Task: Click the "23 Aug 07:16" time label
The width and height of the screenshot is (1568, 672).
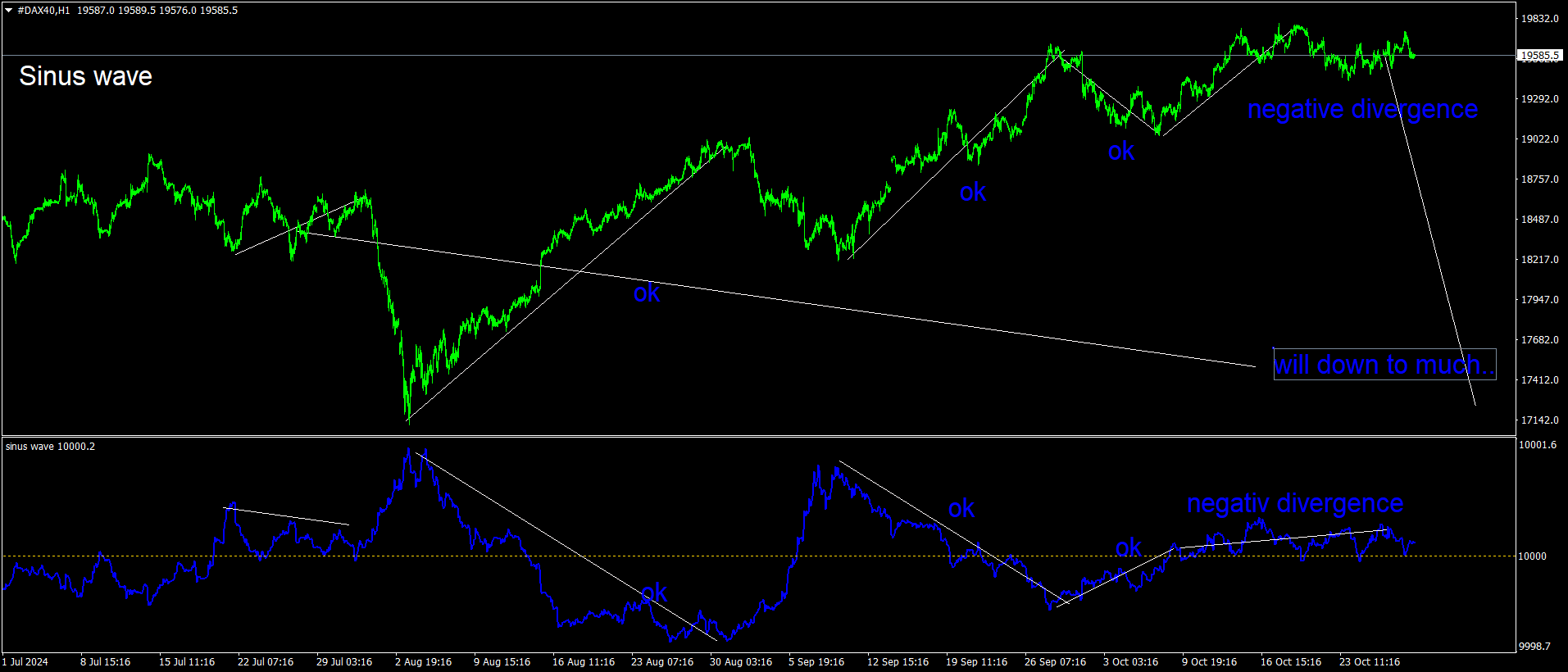Action: click(x=662, y=662)
